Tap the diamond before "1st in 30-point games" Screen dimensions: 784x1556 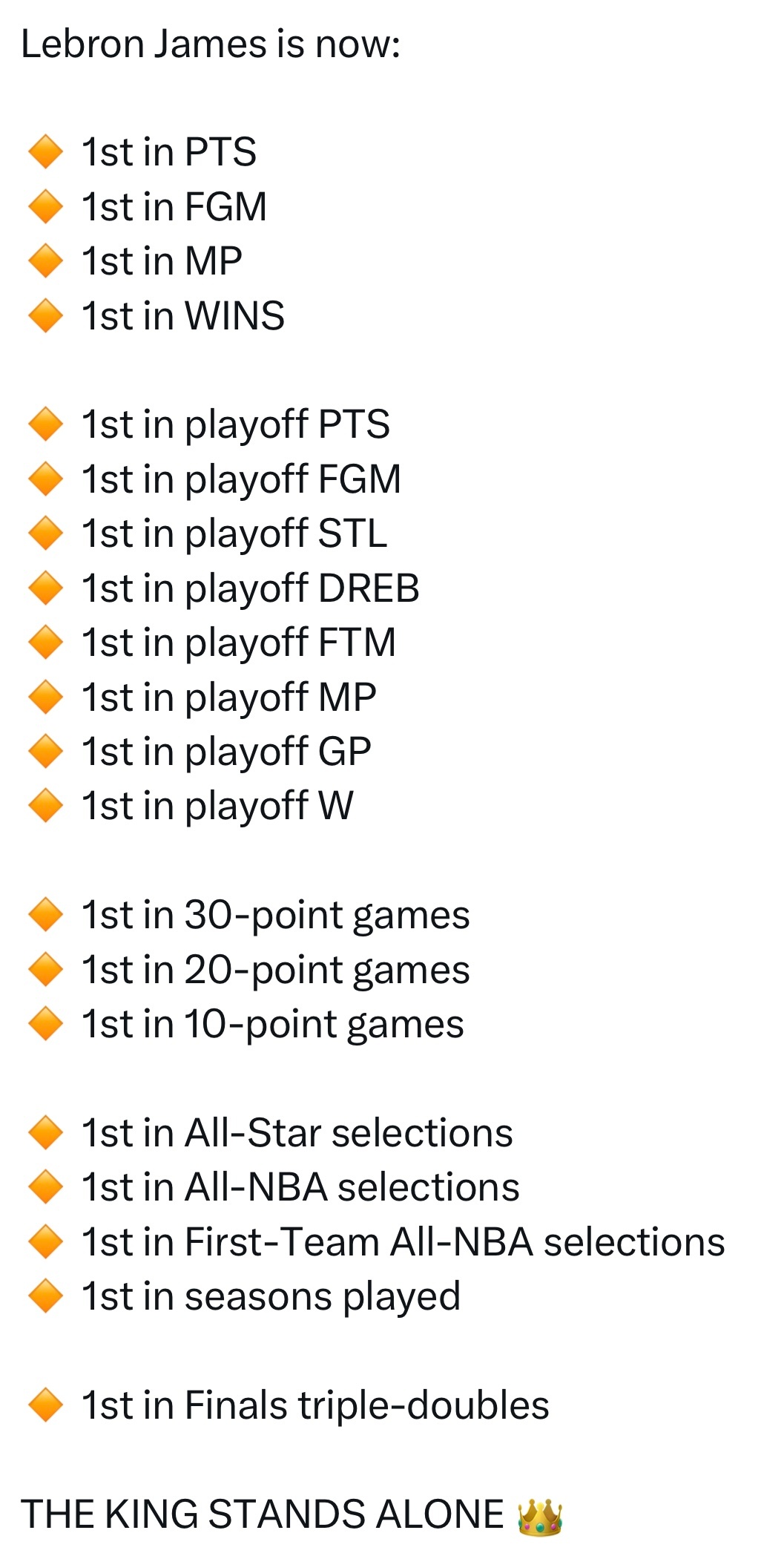[x=45, y=915]
